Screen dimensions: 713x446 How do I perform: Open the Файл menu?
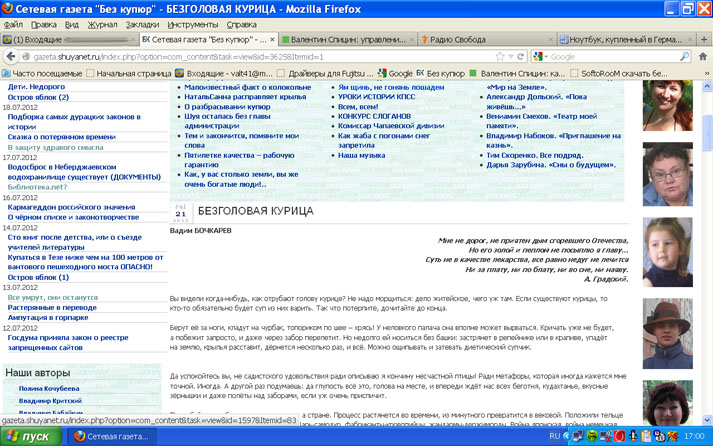[x=13, y=25]
